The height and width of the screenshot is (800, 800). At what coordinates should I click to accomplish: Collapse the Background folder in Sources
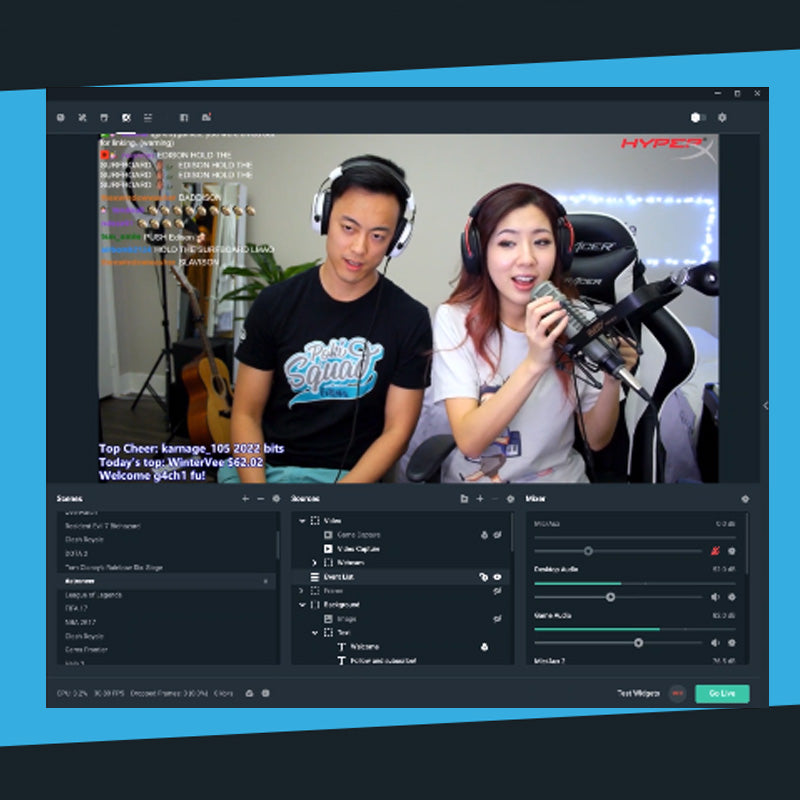click(x=302, y=605)
